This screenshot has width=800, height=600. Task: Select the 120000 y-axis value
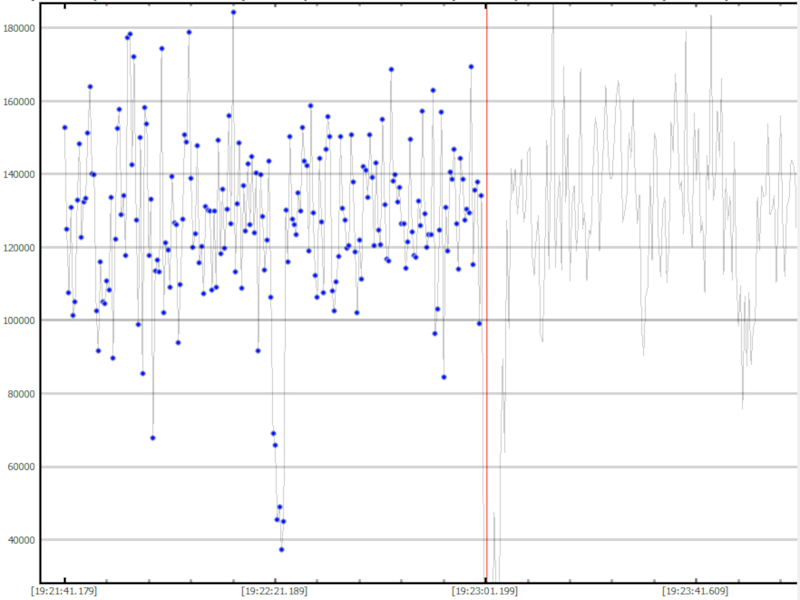pos(19,247)
